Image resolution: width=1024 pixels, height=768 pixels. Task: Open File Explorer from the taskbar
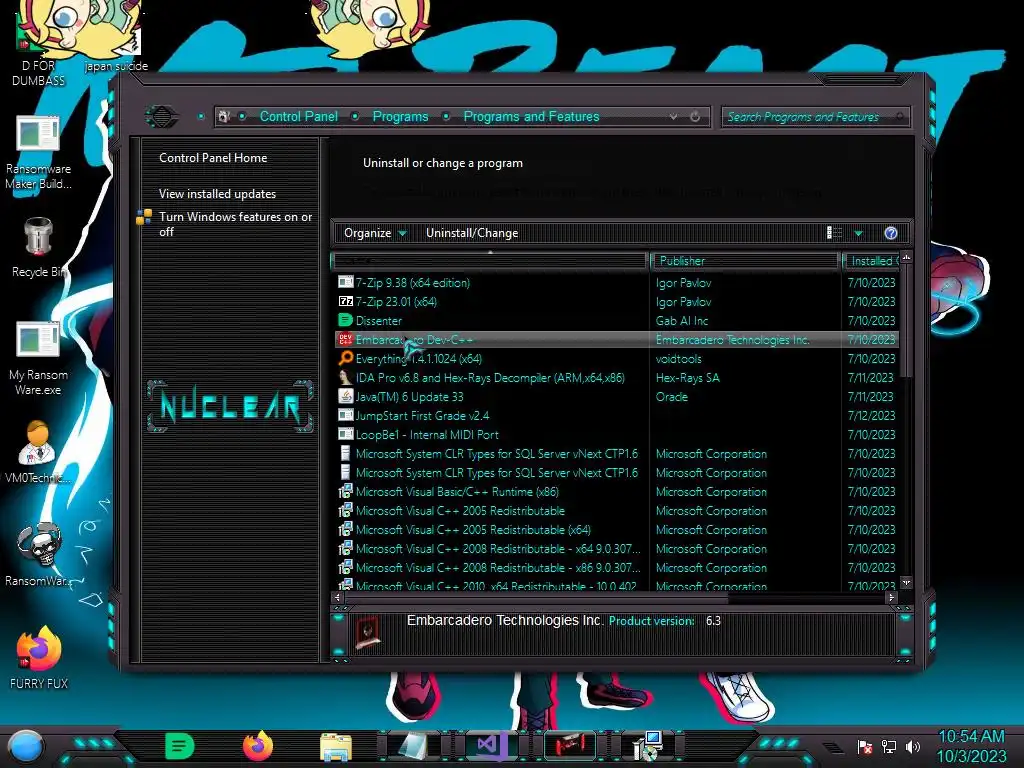(336, 747)
